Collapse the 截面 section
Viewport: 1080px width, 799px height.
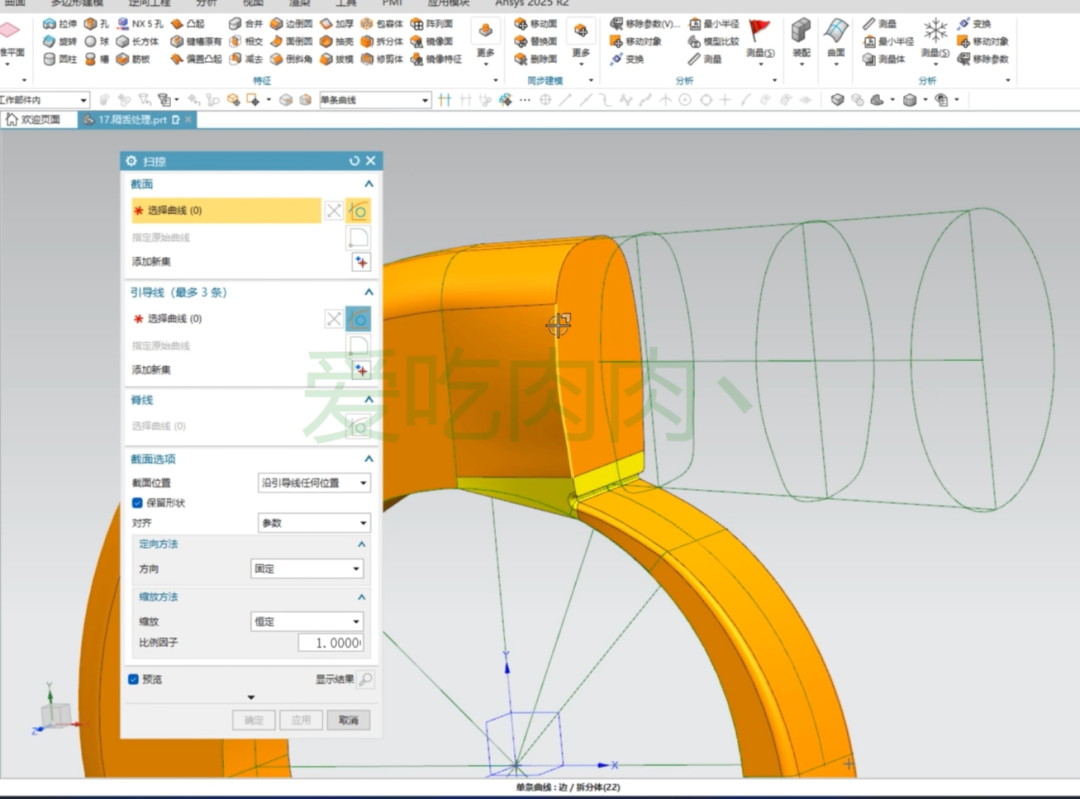click(x=368, y=184)
